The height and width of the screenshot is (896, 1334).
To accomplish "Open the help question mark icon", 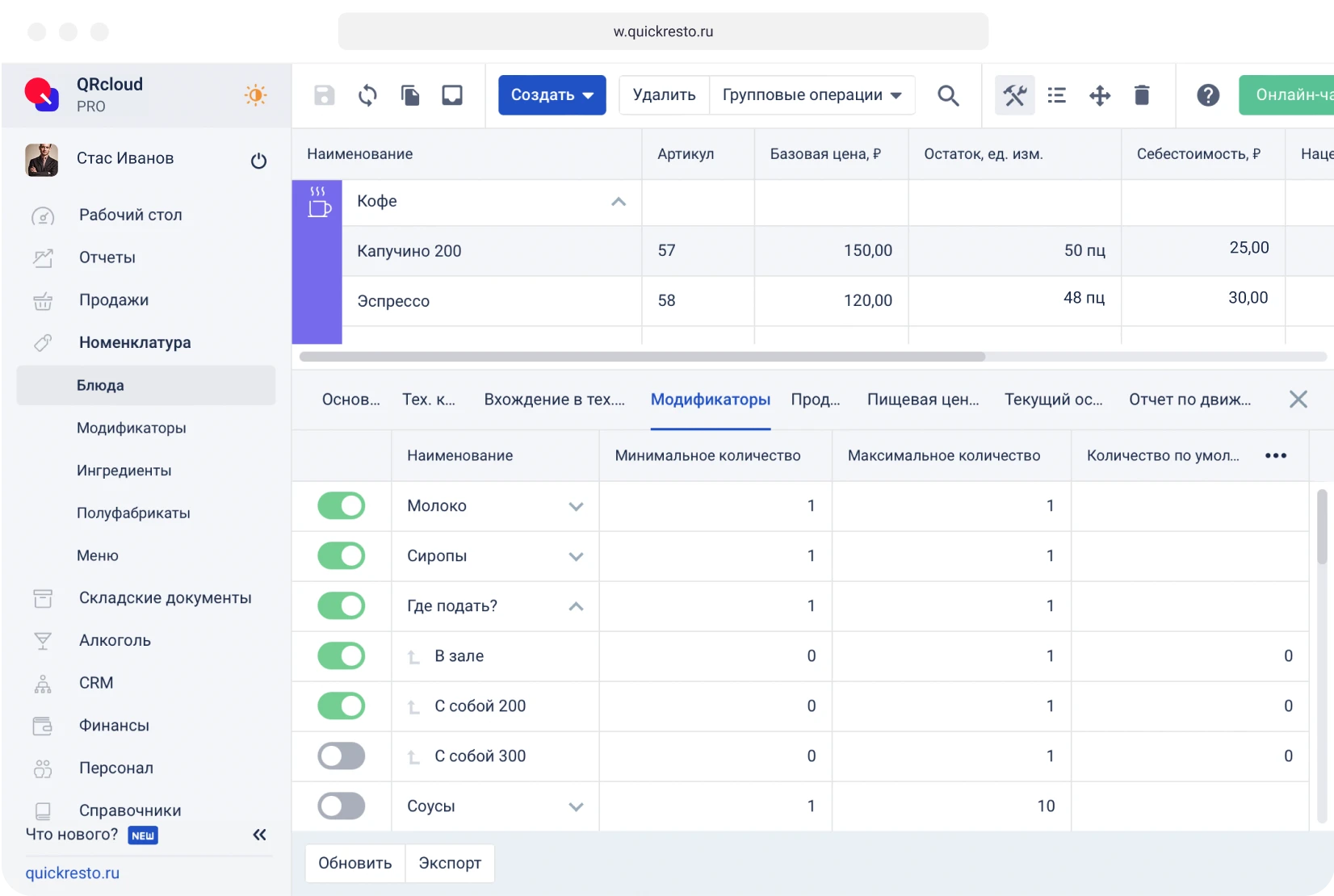I will click(x=1208, y=94).
